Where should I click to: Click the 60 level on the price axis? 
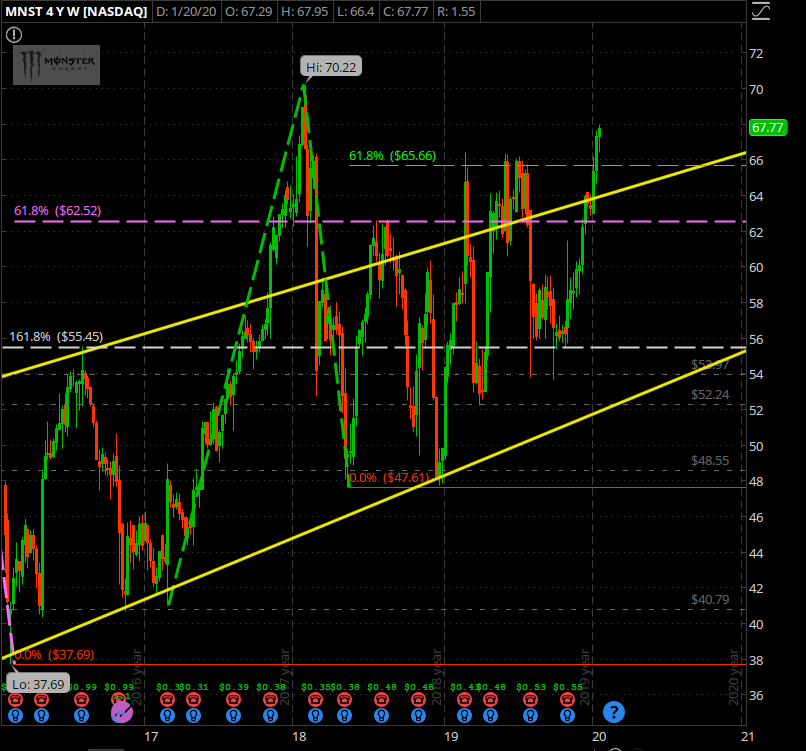point(756,268)
